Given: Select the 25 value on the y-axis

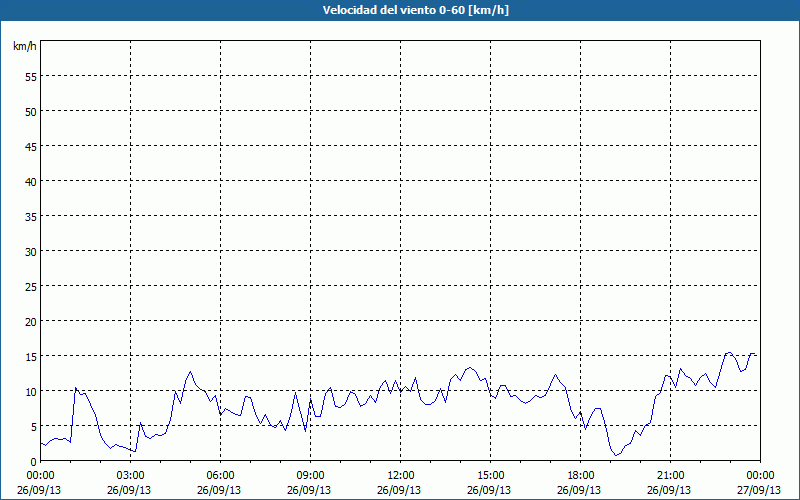Looking at the screenshot, I should (31, 286).
